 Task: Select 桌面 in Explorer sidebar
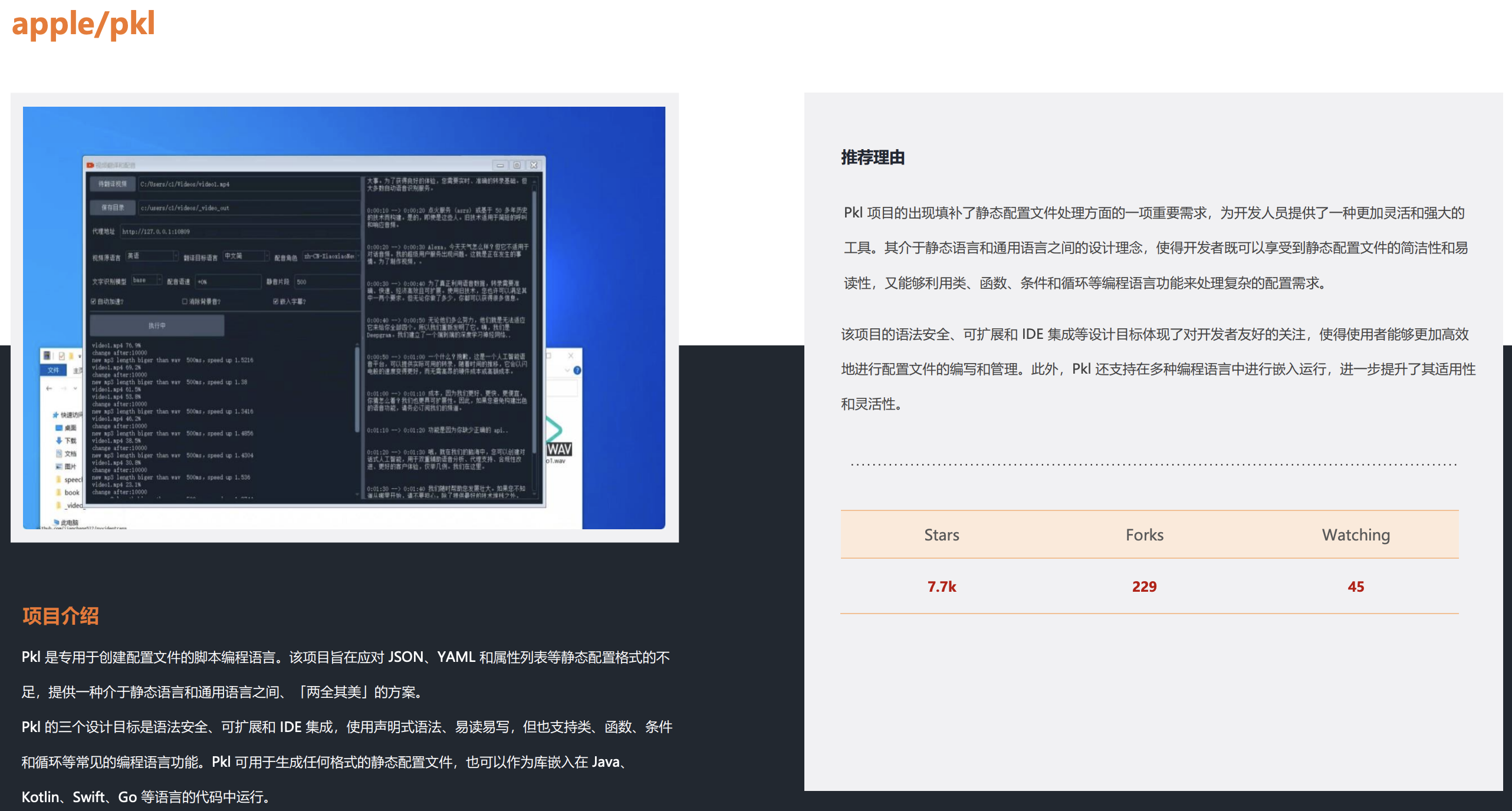pyautogui.click(x=66, y=428)
